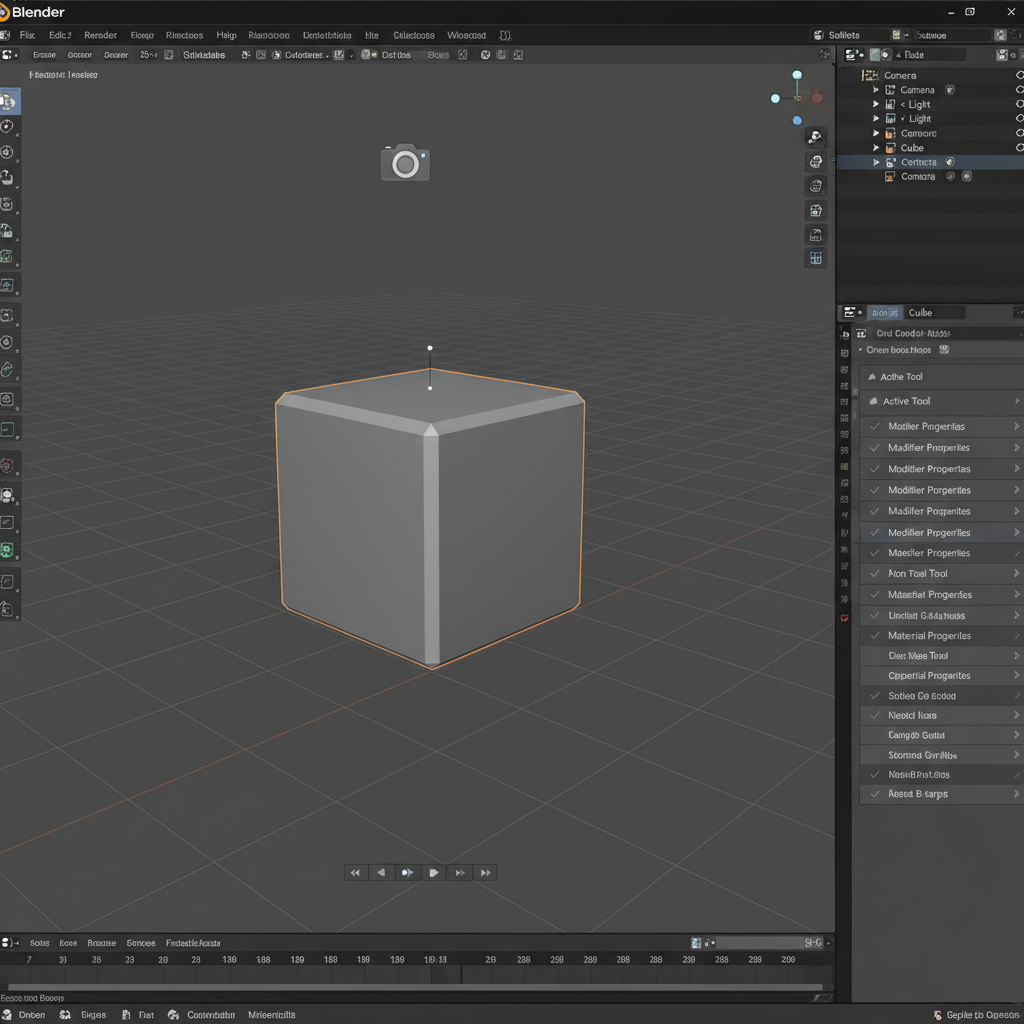Expand the Camera item in the Outliner tree
The image size is (1024, 1024).
[876, 89]
